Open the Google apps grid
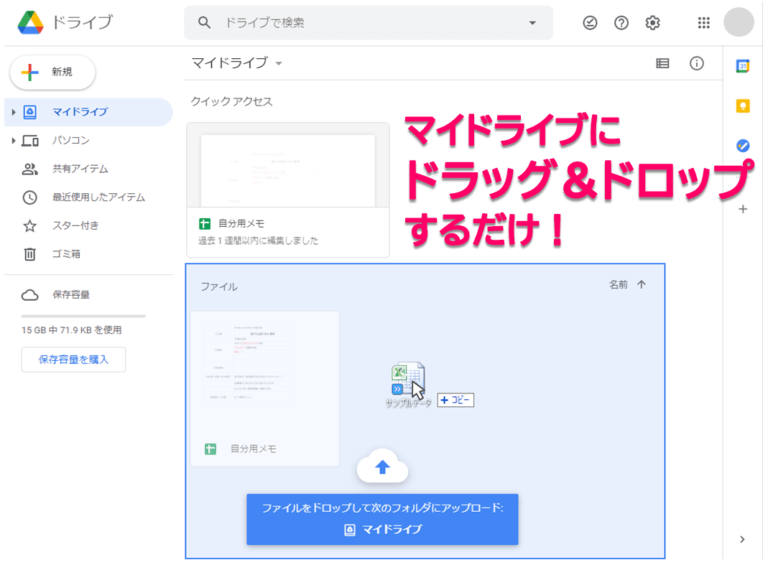This screenshot has height=565, width=768. click(x=704, y=23)
